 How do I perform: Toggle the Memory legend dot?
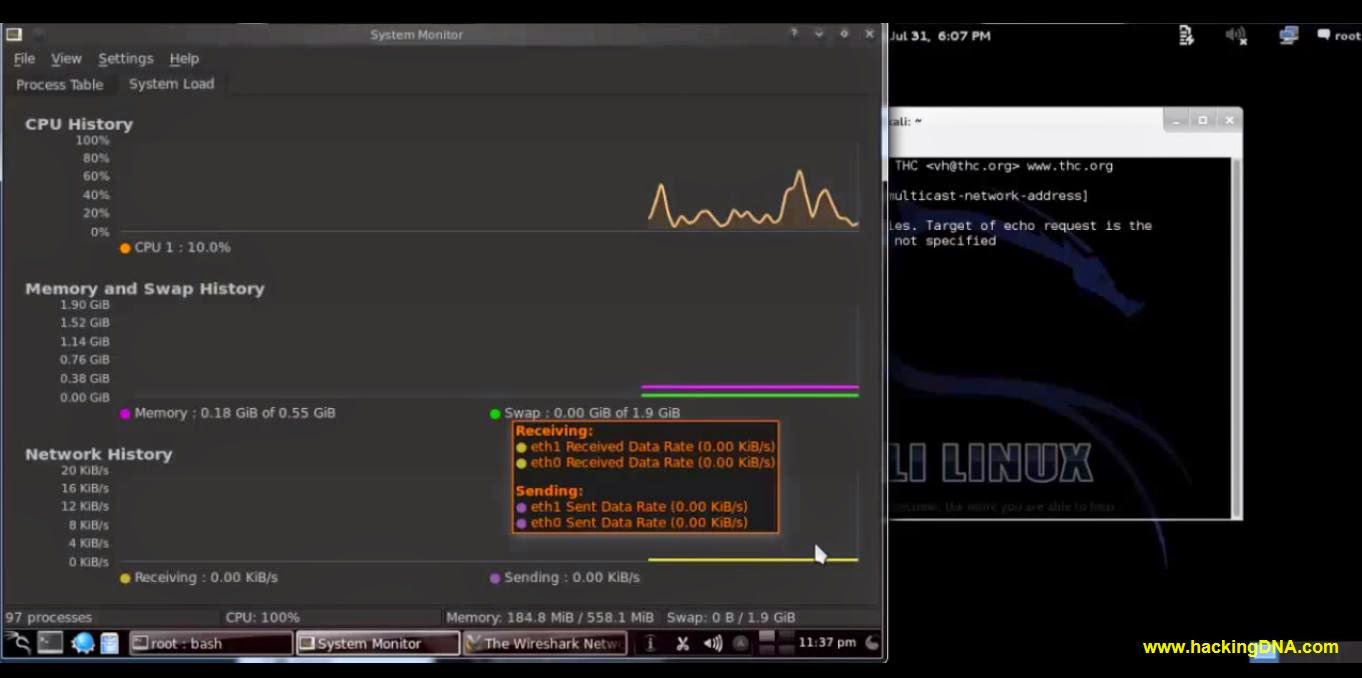click(124, 412)
